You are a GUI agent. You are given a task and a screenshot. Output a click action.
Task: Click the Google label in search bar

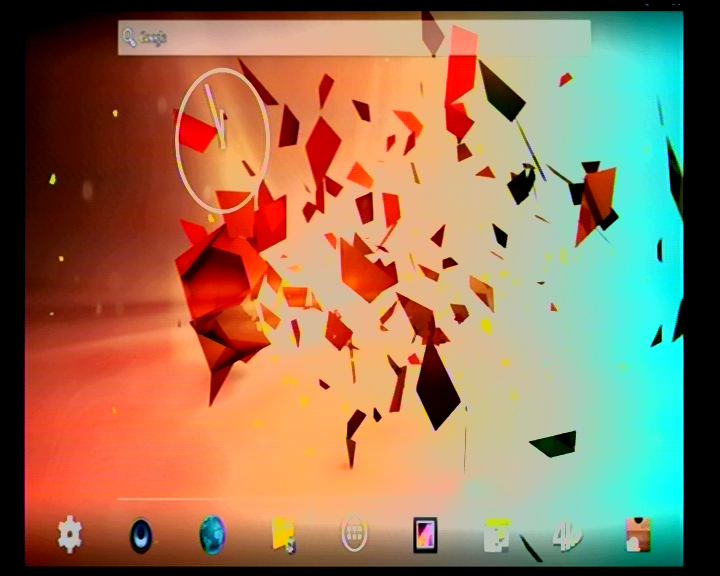pos(153,38)
